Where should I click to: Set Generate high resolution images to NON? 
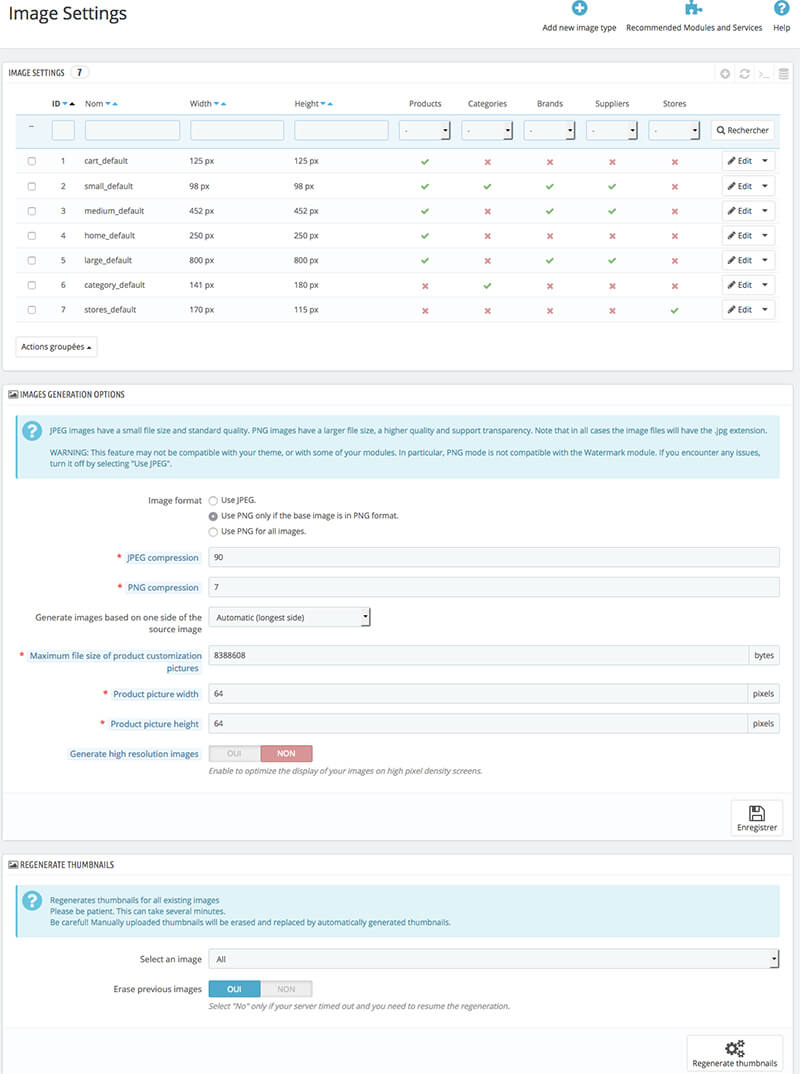click(286, 753)
